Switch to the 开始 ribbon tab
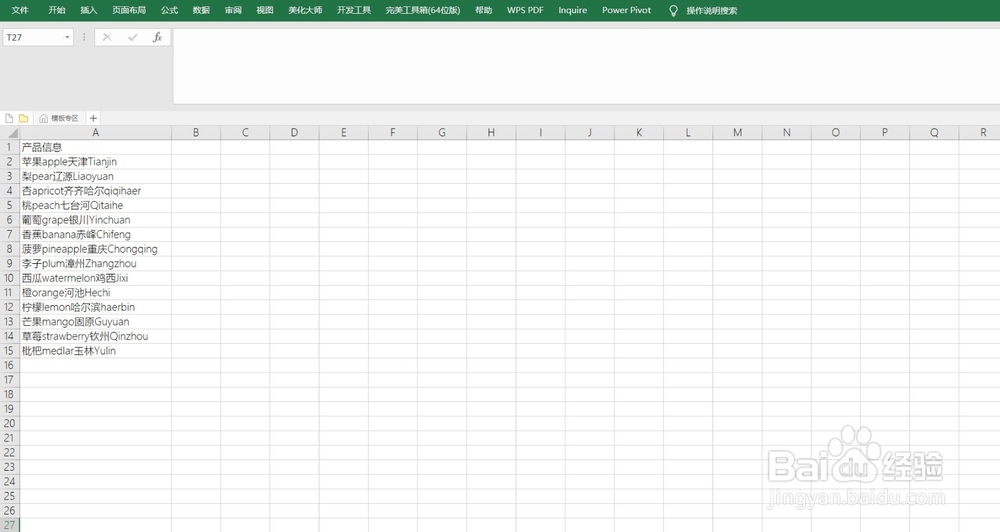The width and height of the screenshot is (1000, 532). click(57, 10)
